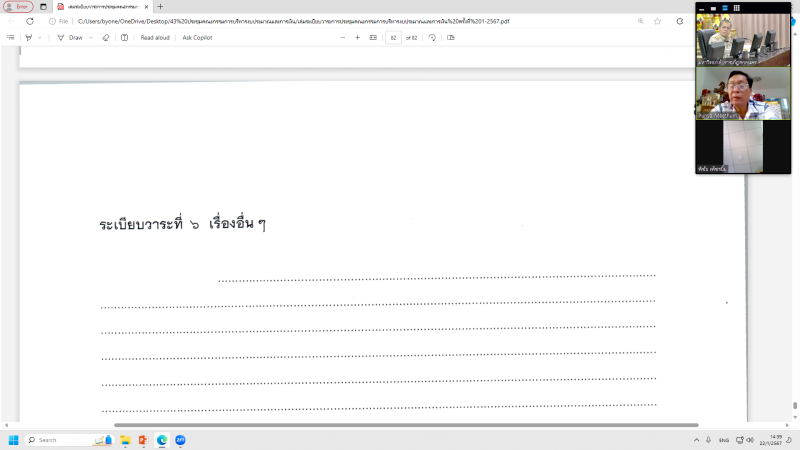Click the zoom in plus icon
This screenshot has width=800, height=450.
[x=357, y=37]
